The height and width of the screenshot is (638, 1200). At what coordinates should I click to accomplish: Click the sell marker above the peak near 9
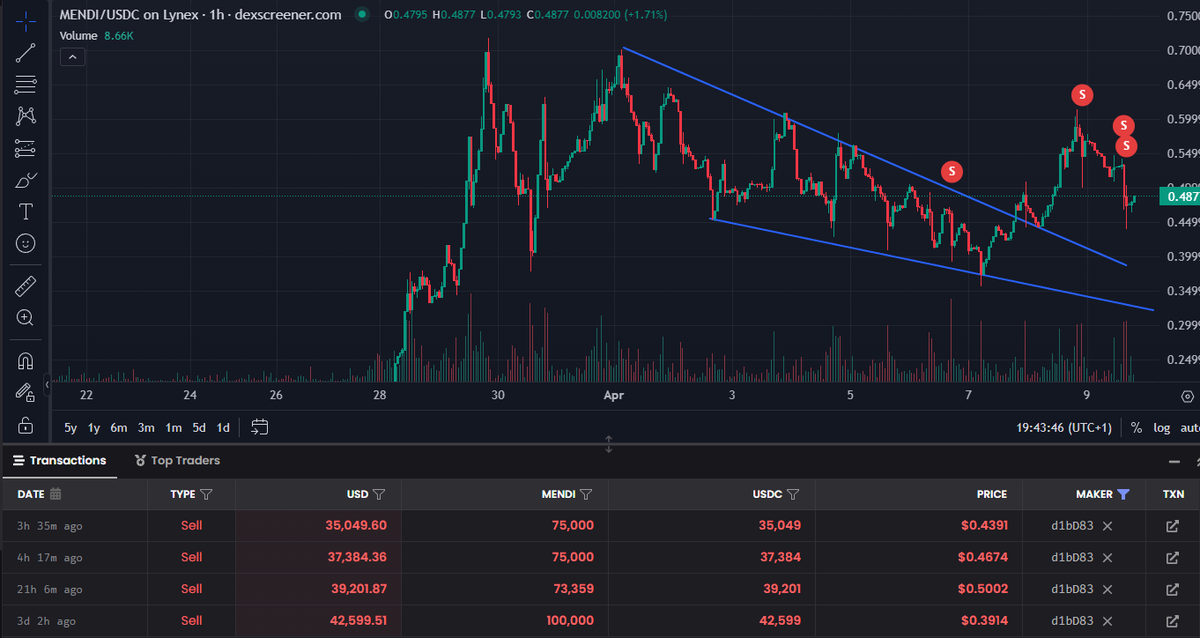tap(1082, 95)
